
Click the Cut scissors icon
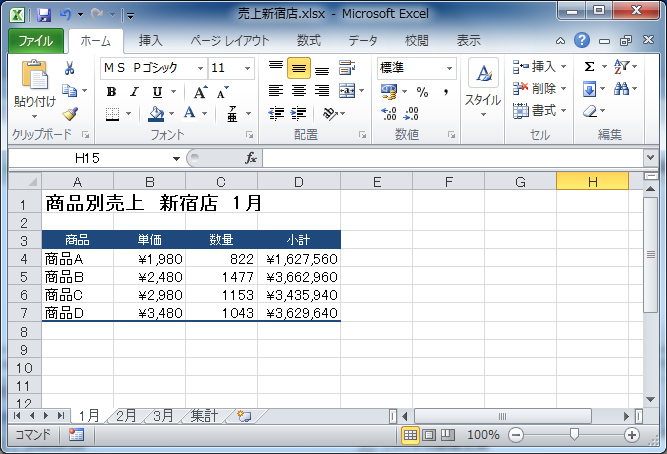tap(70, 69)
